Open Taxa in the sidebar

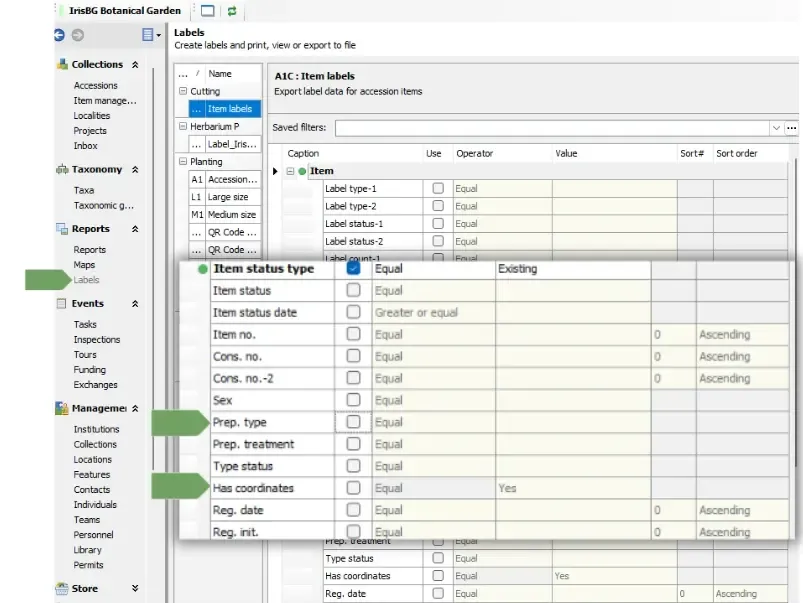(83, 191)
